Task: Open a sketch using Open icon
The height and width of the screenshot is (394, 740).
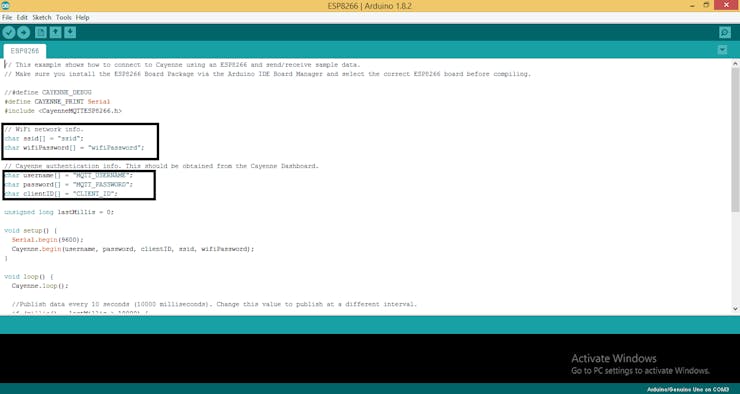Action: point(56,33)
